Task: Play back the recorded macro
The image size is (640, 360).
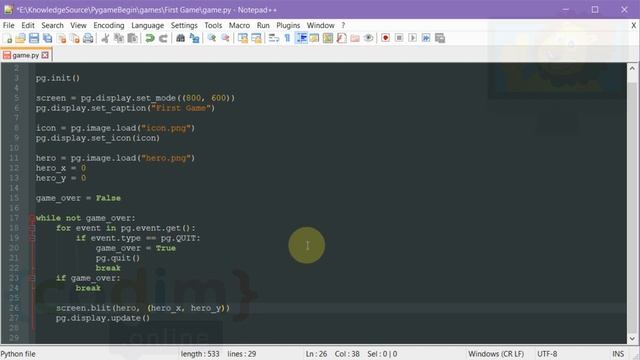Action: point(413,38)
